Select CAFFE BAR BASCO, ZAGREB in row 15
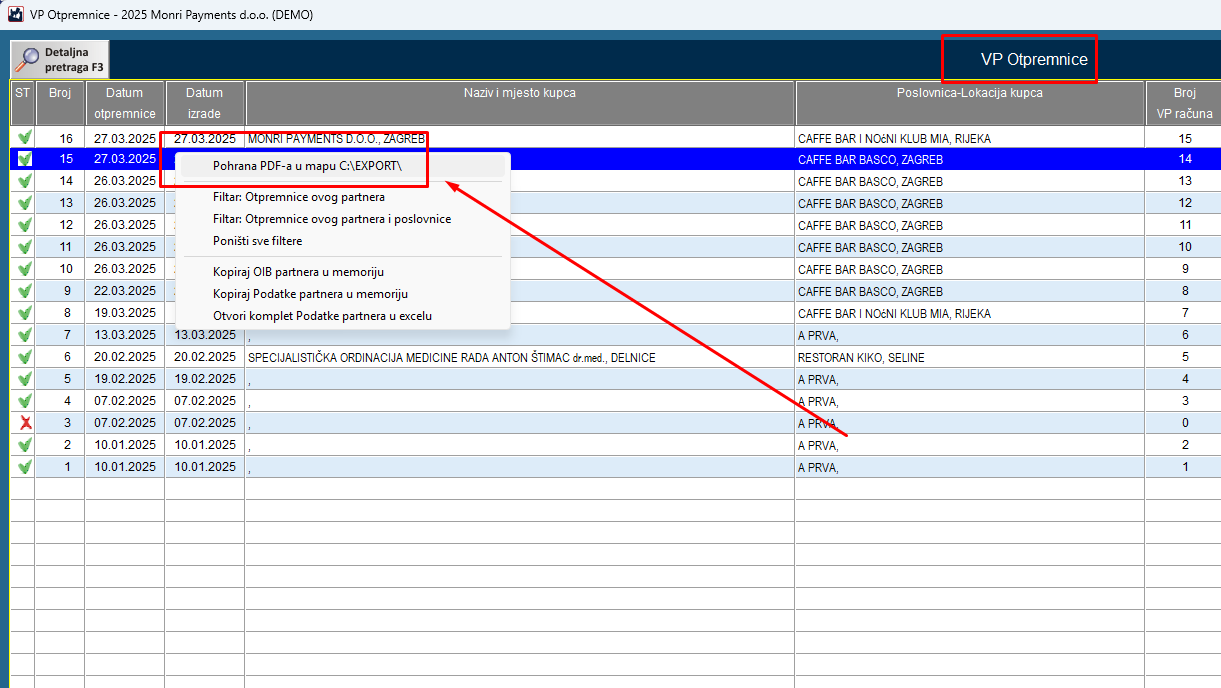This screenshot has width=1221, height=688. (970, 159)
